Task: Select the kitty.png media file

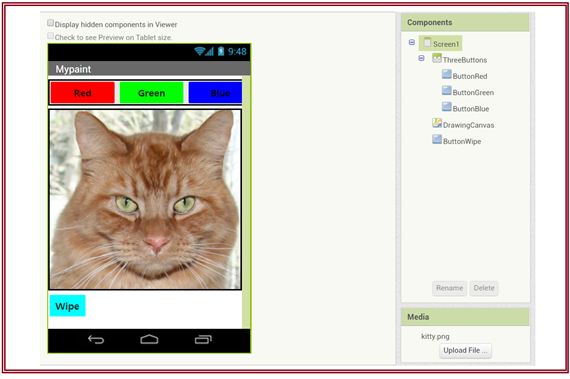Action: 435,336
